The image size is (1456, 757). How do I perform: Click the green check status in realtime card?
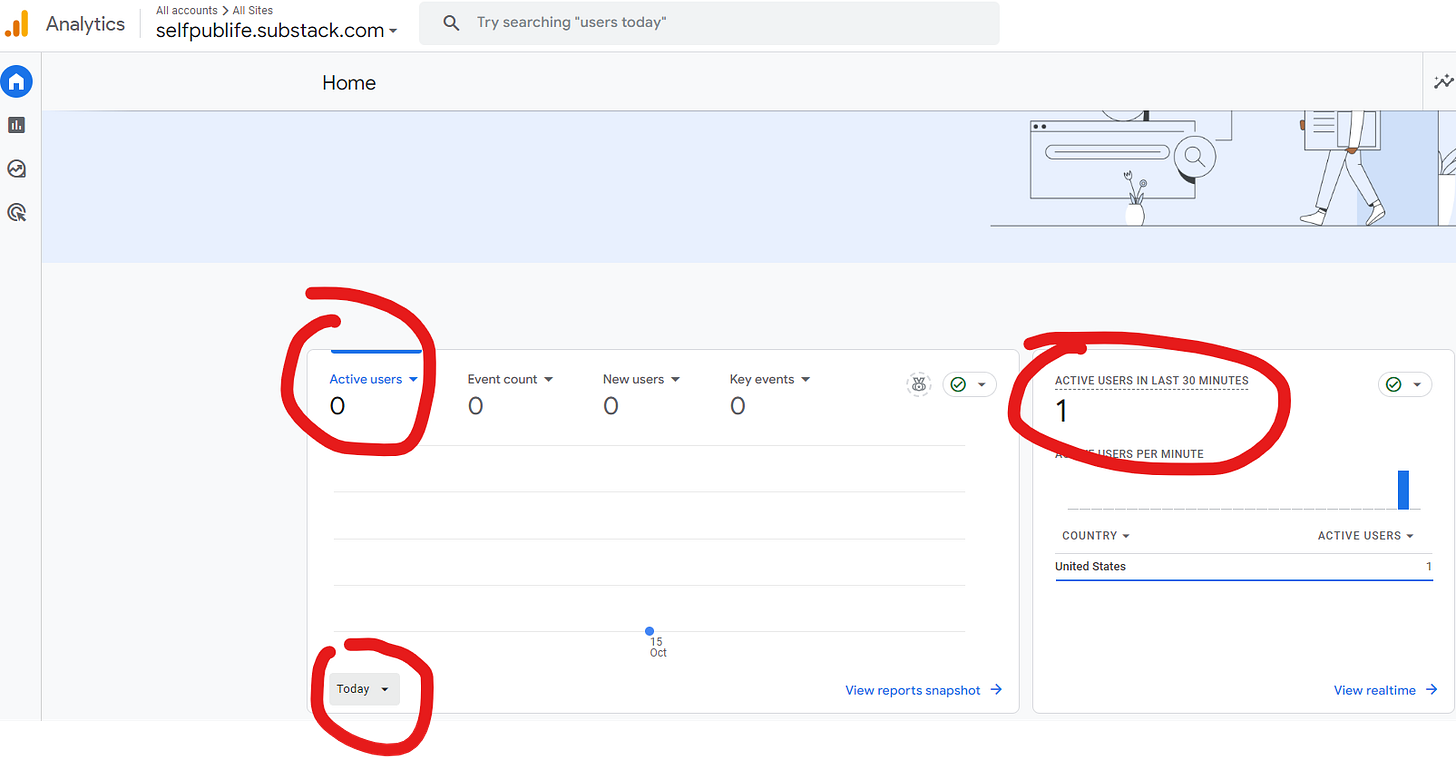pyautogui.click(x=1394, y=384)
